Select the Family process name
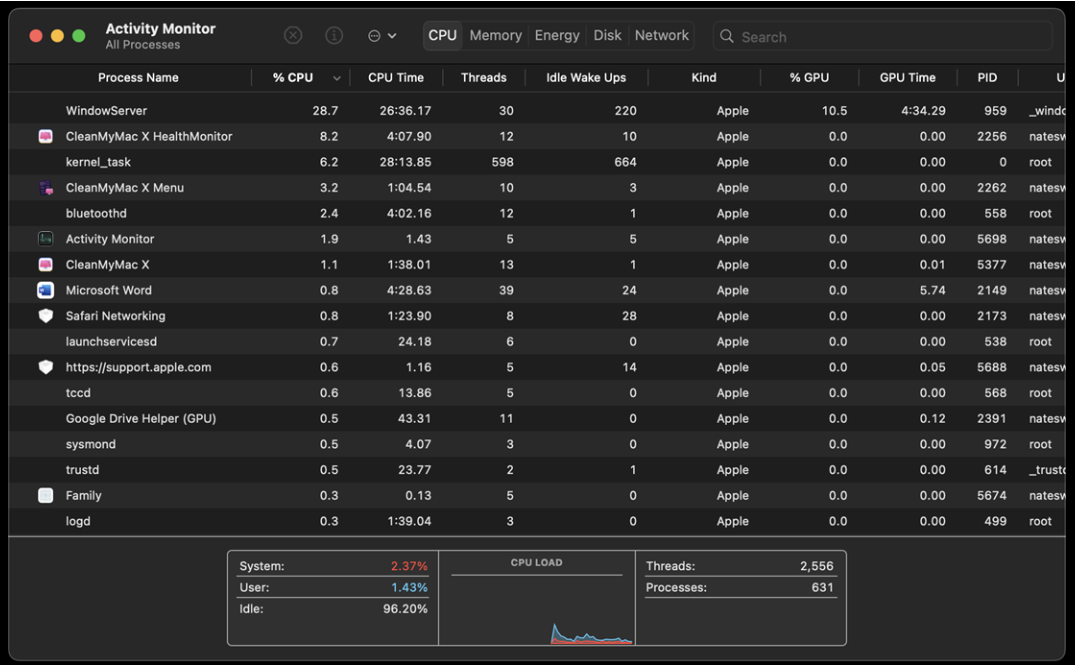 pos(84,495)
